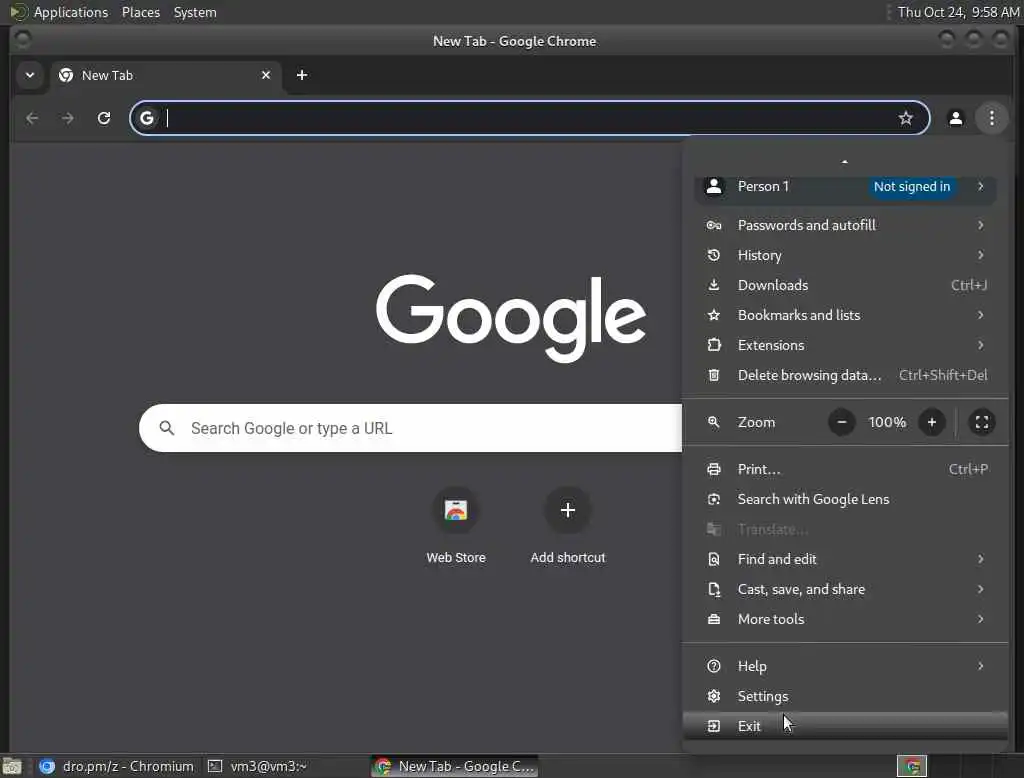Open the tab search dropdown arrow
This screenshot has width=1024, height=778.
coord(30,75)
